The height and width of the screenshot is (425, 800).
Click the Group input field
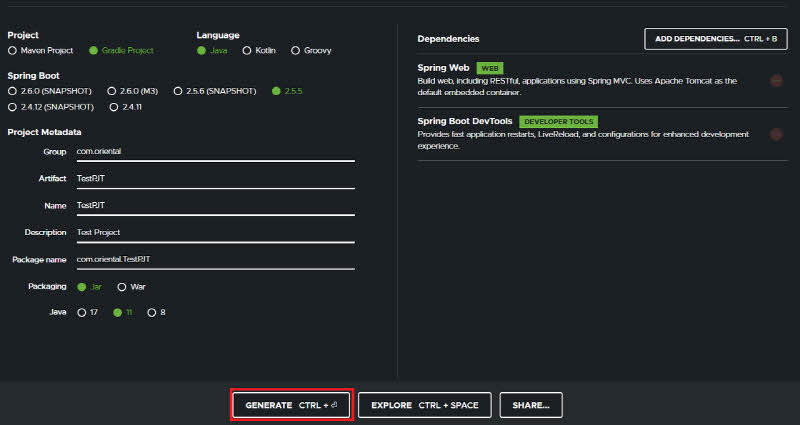coord(215,152)
